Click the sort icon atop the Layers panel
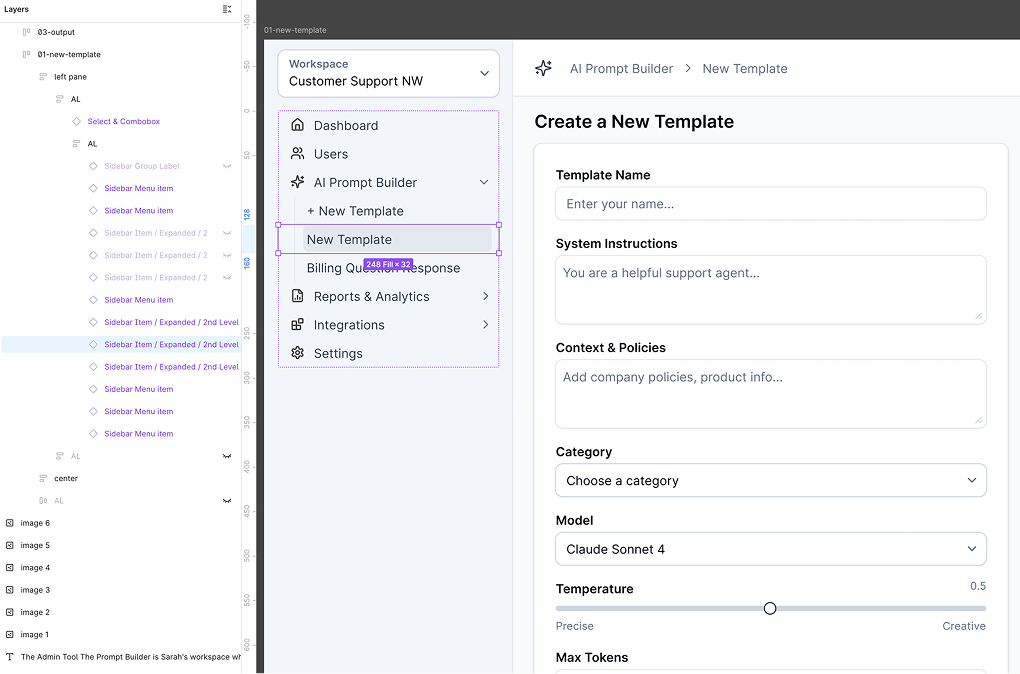The image size is (1020, 674). 229,10
